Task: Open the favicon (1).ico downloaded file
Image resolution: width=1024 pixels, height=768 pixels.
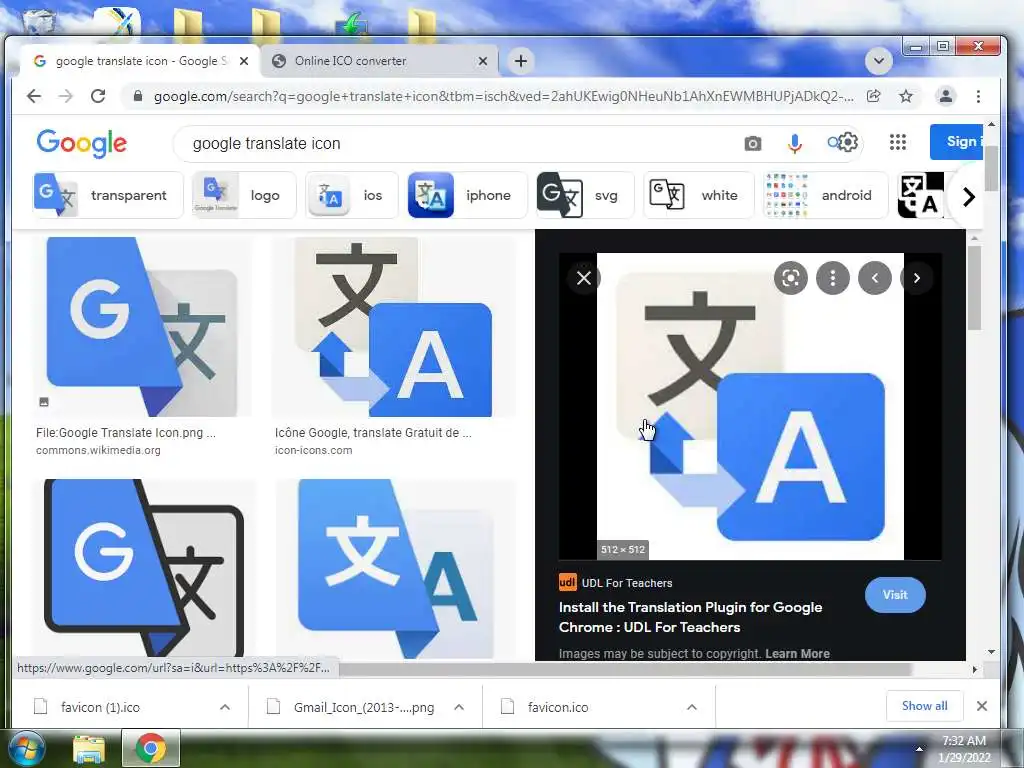Action: tap(99, 707)
